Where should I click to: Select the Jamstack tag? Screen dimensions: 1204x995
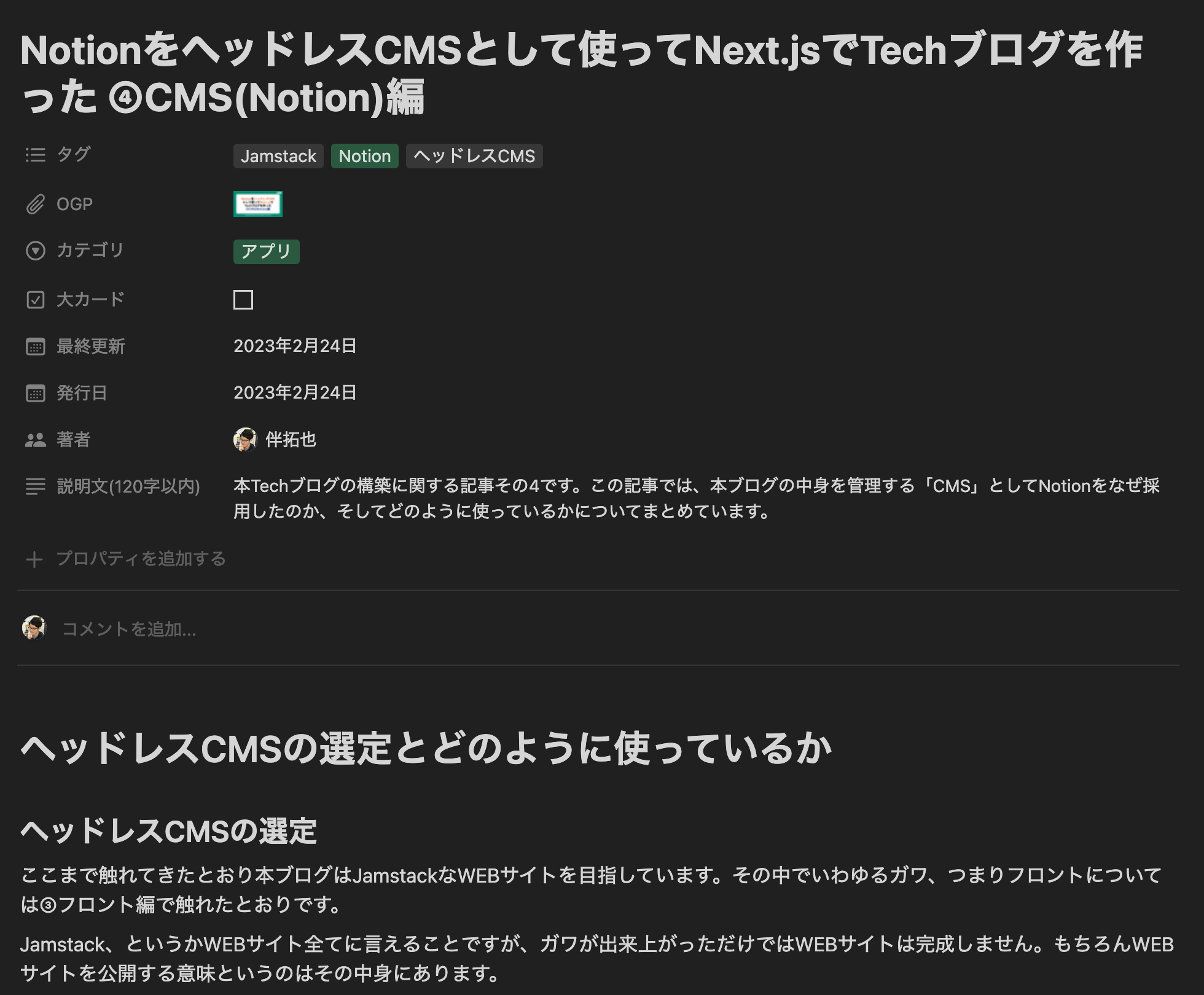[278, 156]
